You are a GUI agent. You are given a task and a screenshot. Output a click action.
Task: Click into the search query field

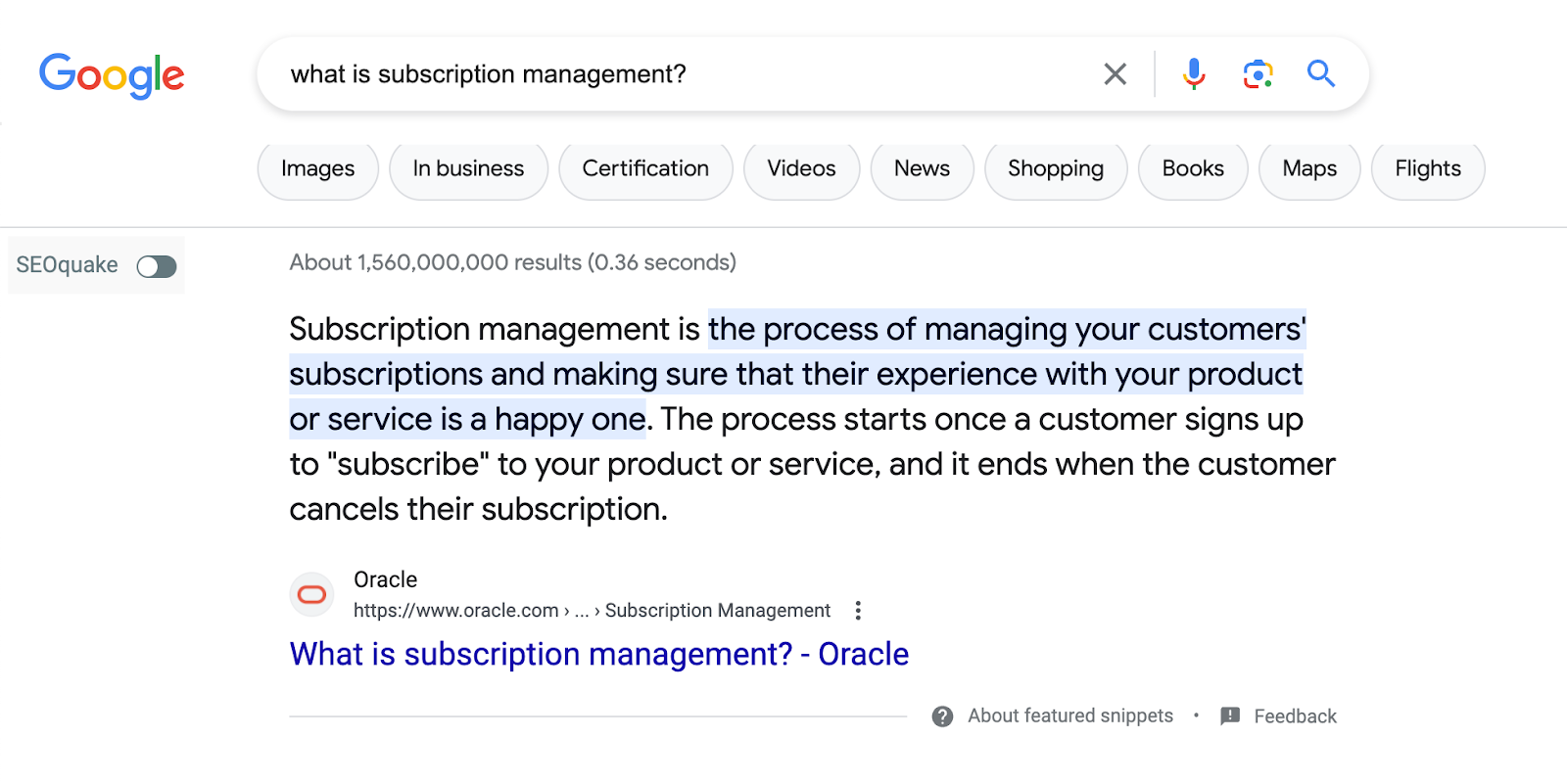click(686, 74)
